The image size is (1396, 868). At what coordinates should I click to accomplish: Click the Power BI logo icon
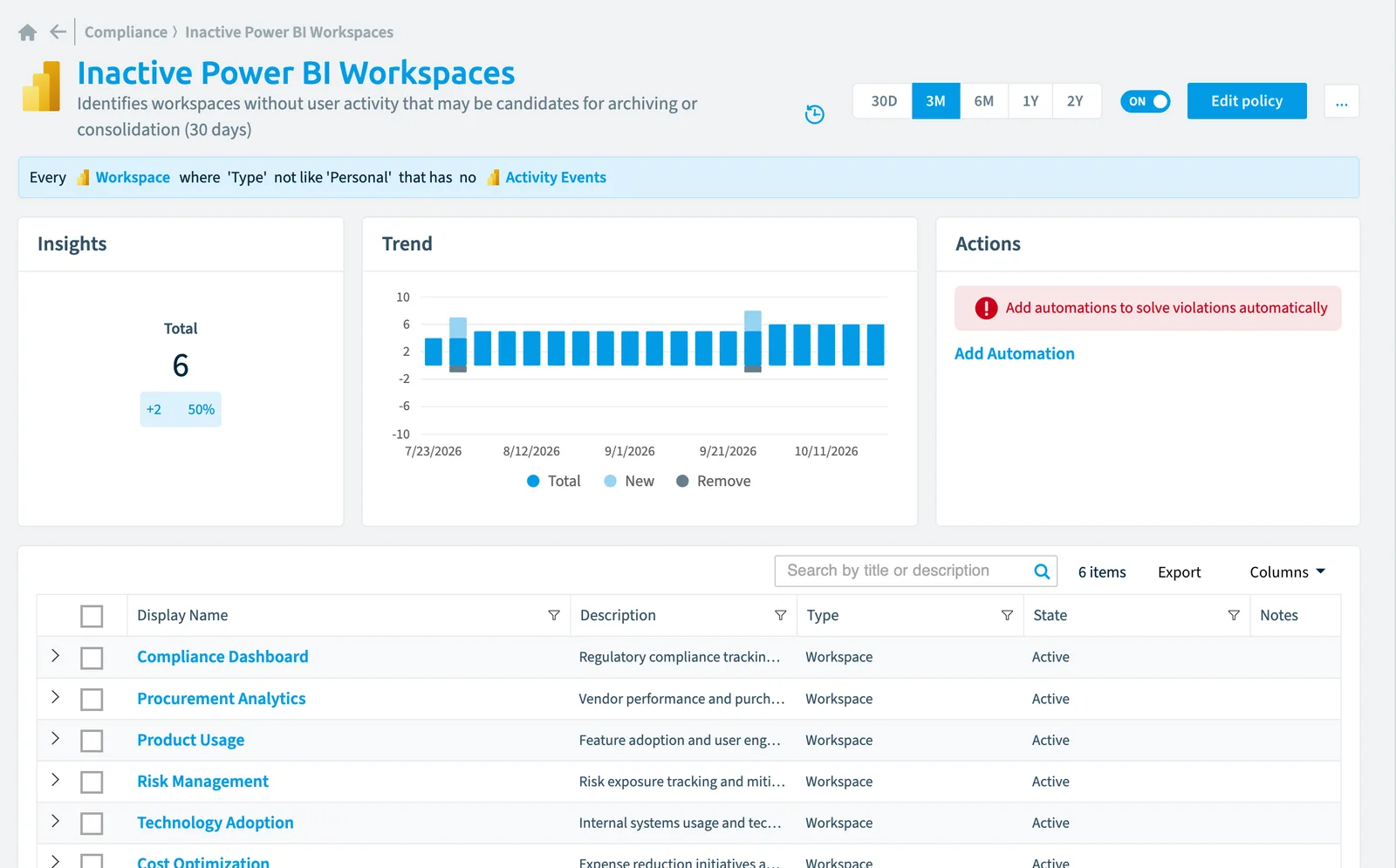click(41, 86)
